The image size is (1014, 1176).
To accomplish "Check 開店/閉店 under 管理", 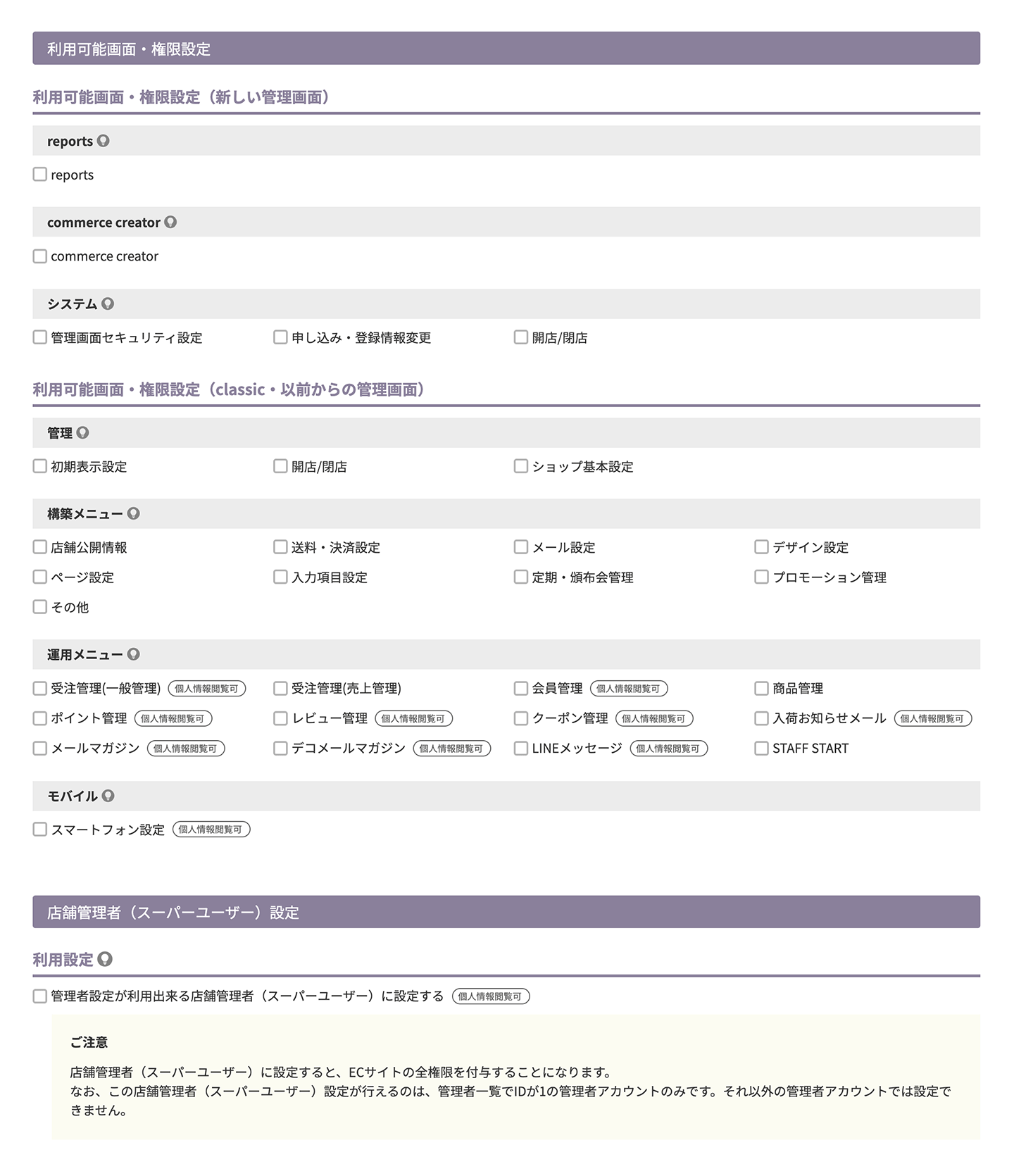I will tap(280, 466).
